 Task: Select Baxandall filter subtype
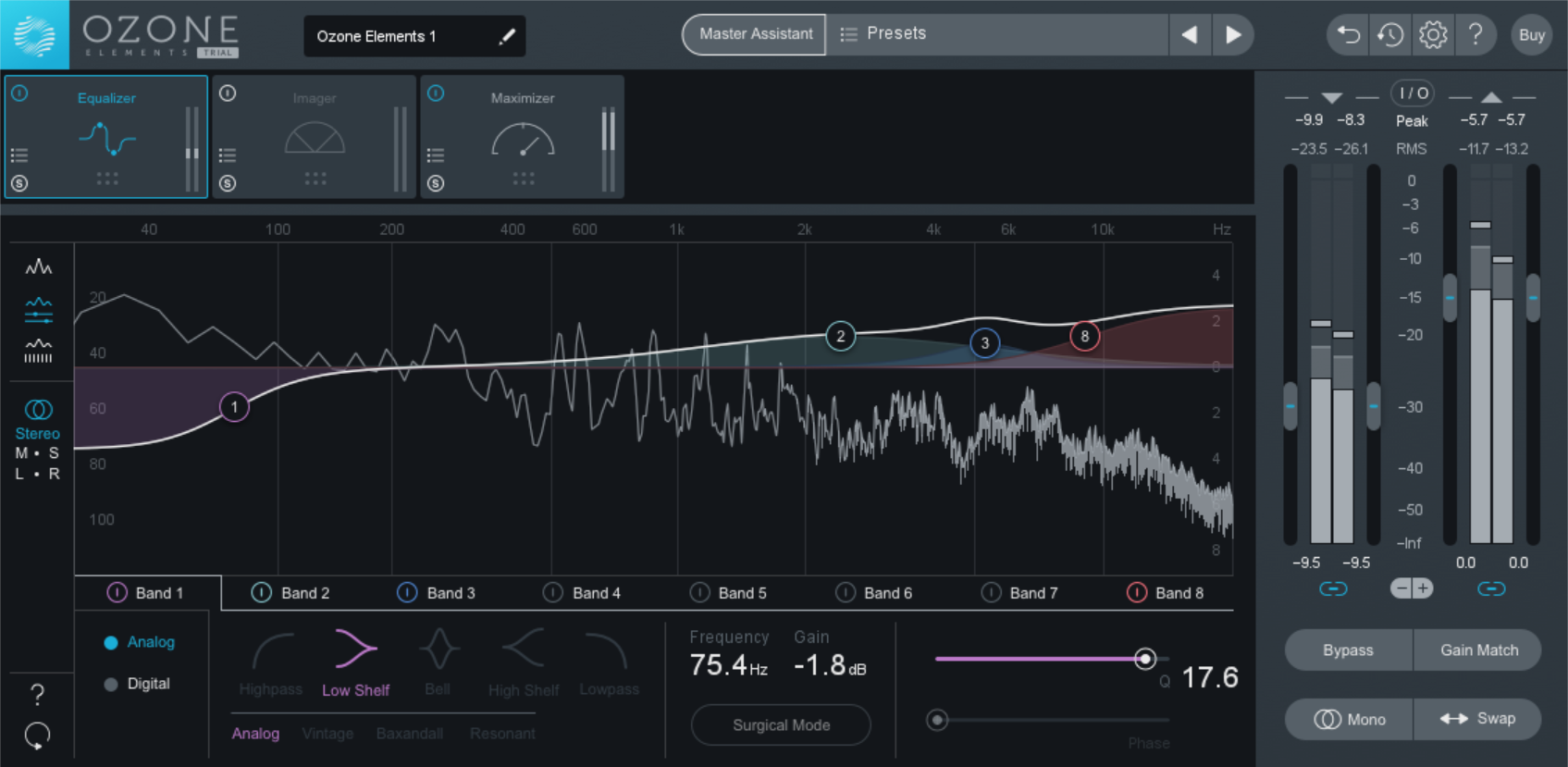pos(410,734)
